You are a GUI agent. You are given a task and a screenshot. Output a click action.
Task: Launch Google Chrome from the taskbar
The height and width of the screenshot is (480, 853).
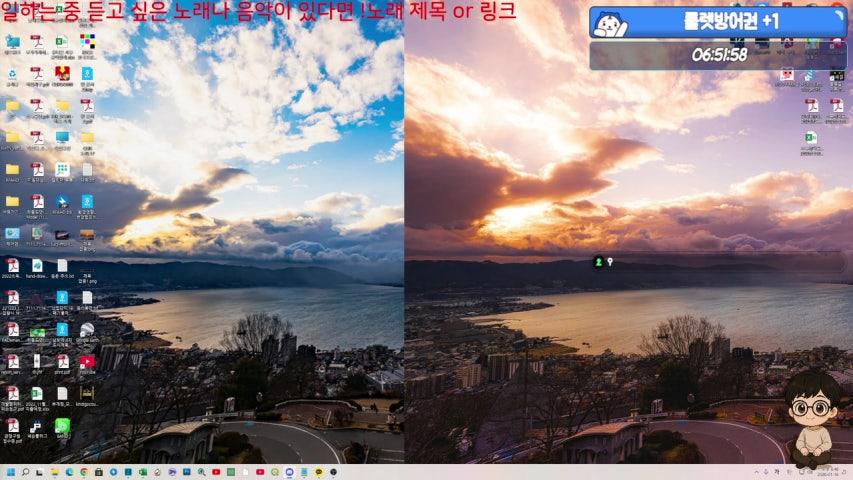[x=84, y=471]
